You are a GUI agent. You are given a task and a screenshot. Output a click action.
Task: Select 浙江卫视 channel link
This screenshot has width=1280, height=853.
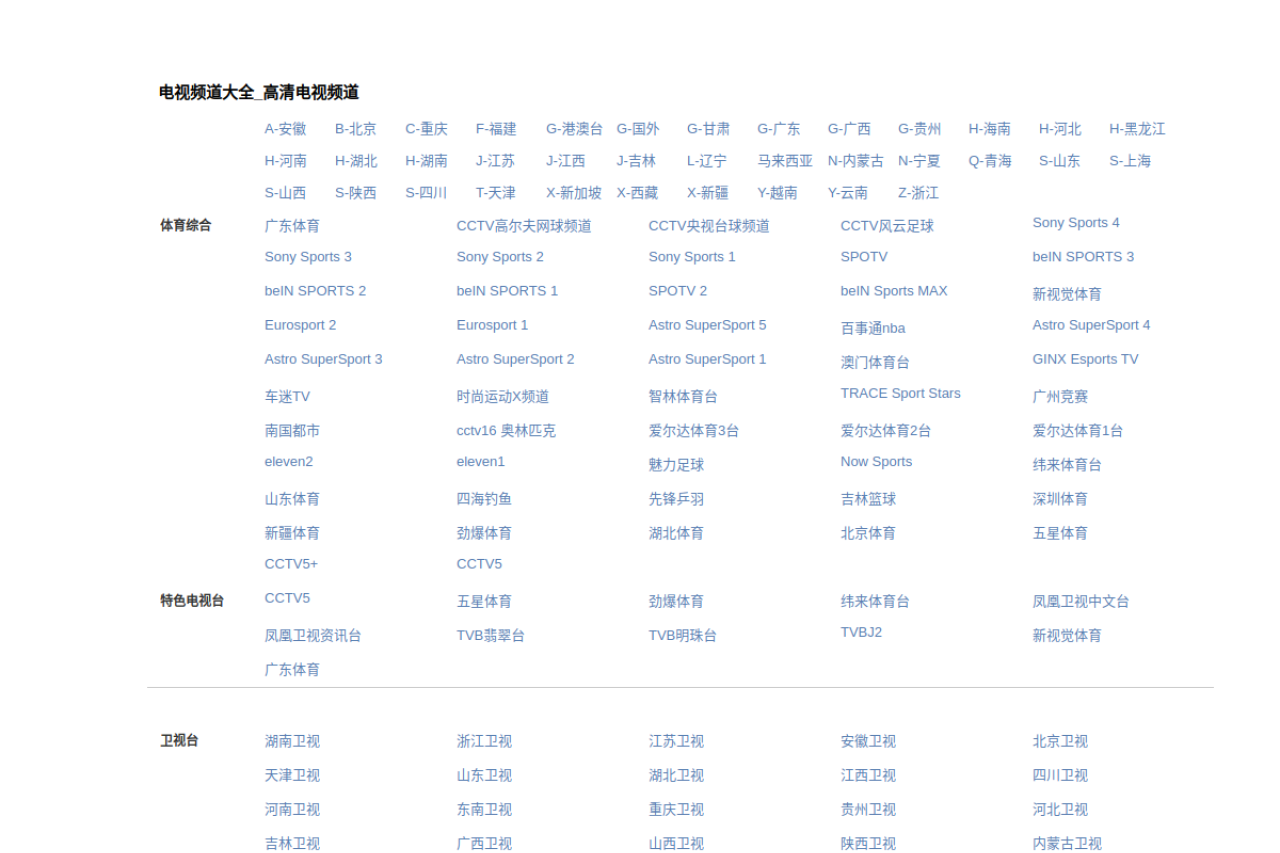point(484,741)
